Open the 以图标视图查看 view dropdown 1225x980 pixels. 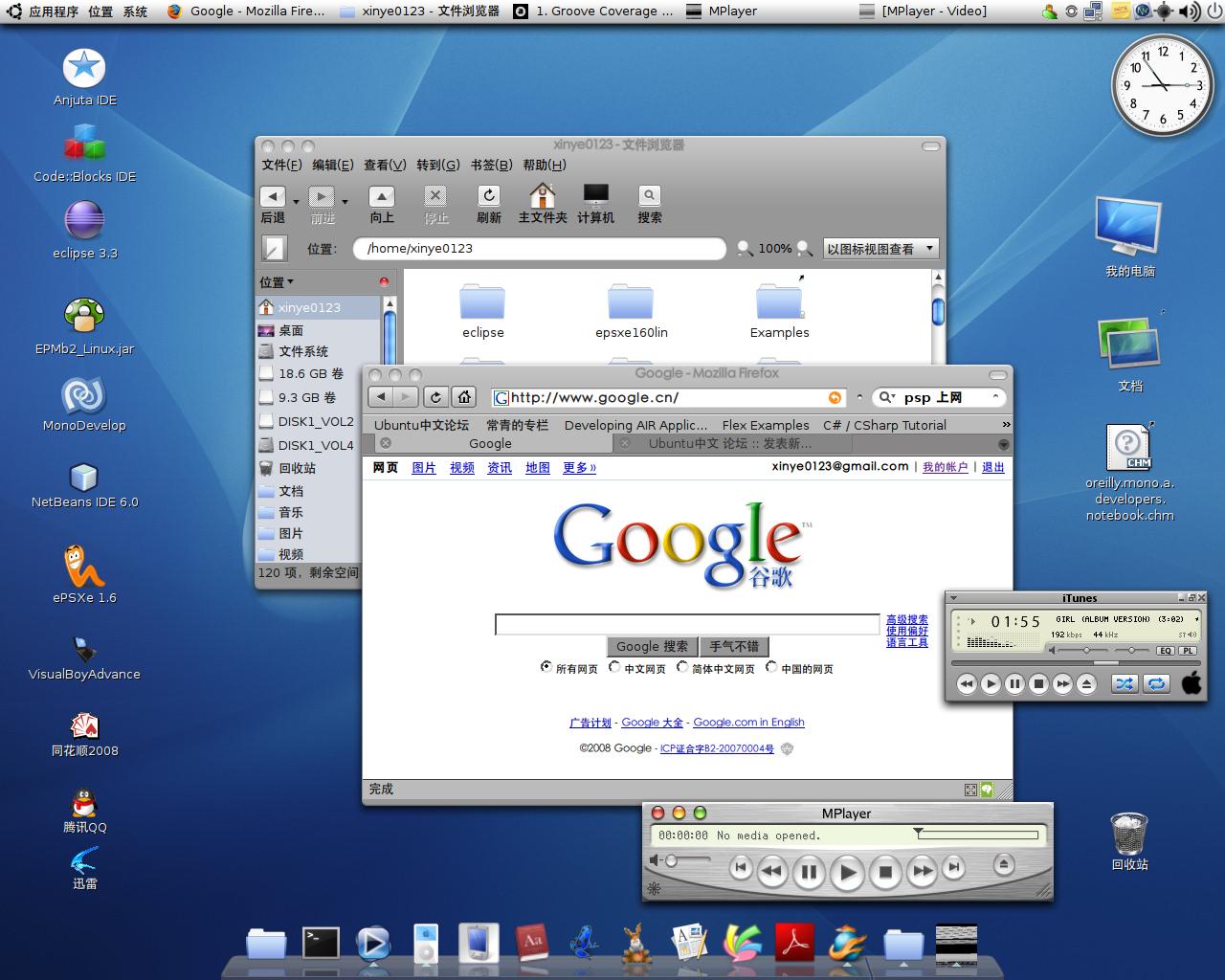click(880, 249)
